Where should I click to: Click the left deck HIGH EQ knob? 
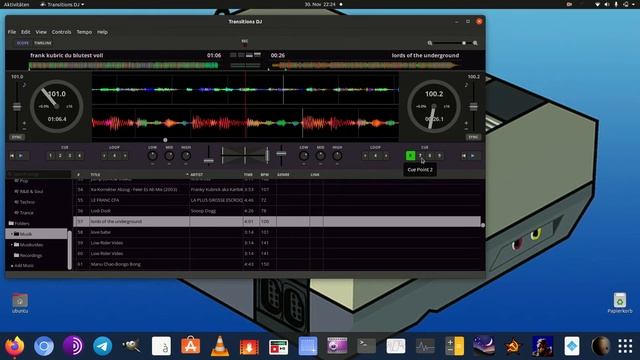click(x=186, y=156)
